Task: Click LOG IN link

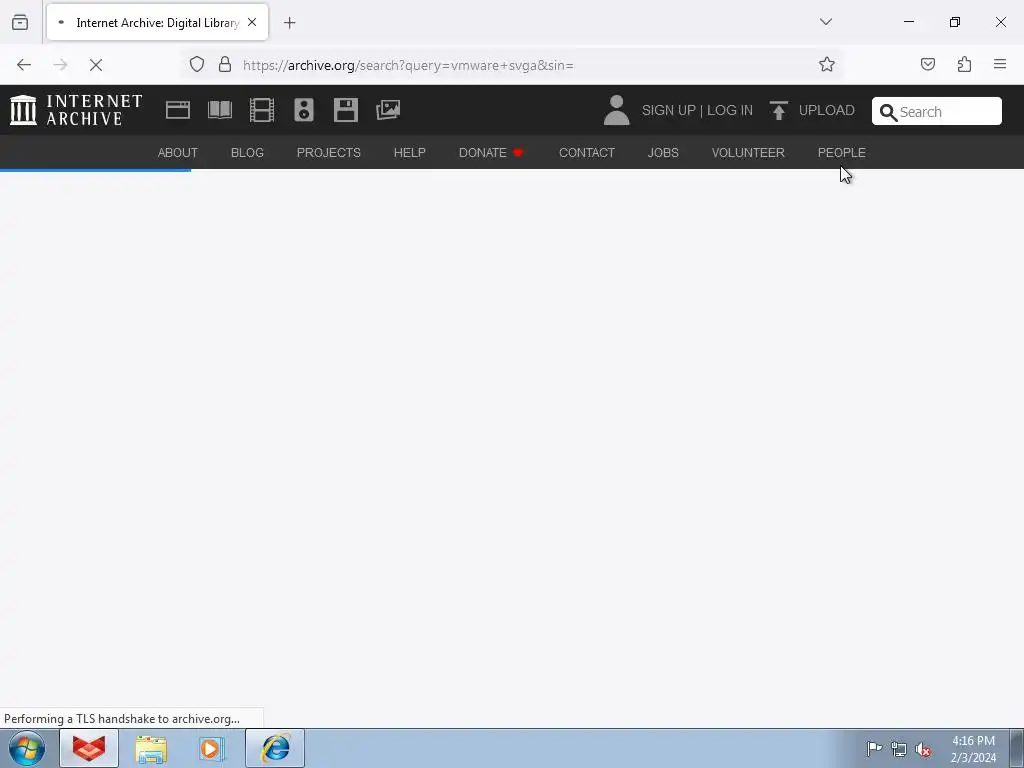Action: pyautogui.click(x=730, y=110)
